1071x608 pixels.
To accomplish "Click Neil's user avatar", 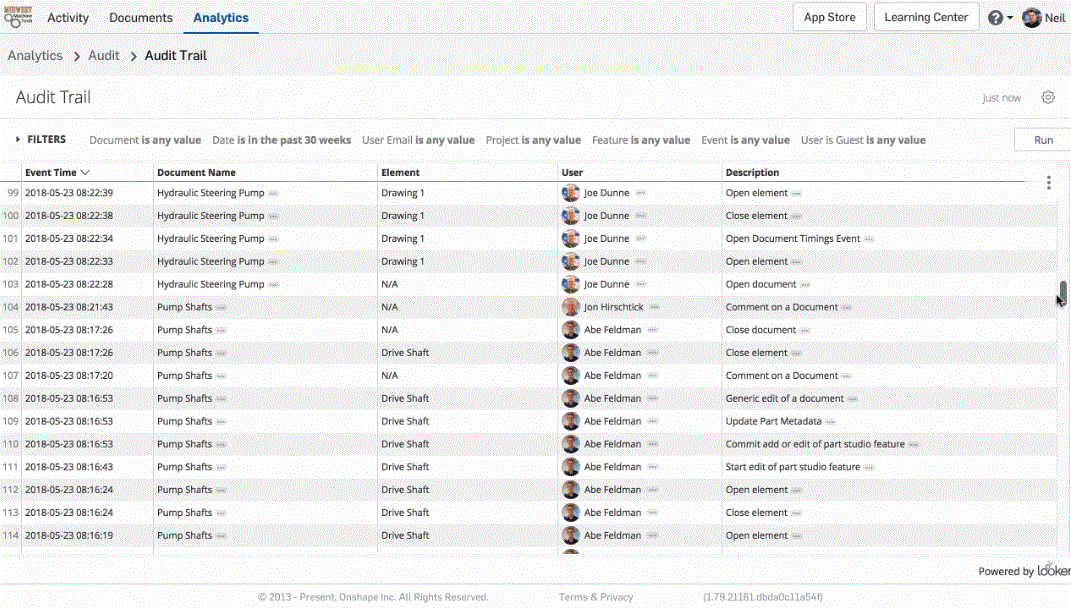I will pos(1032,18).
